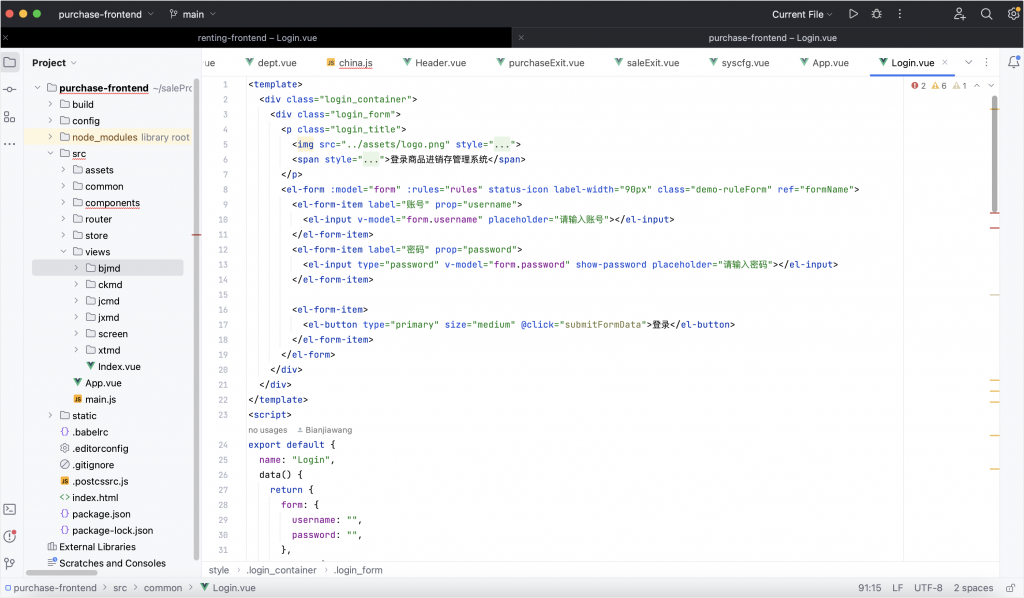Switch to the purchaseExit.vue tab
Viewport: 1024px width, 598px height.
click(x=546, y=62)
